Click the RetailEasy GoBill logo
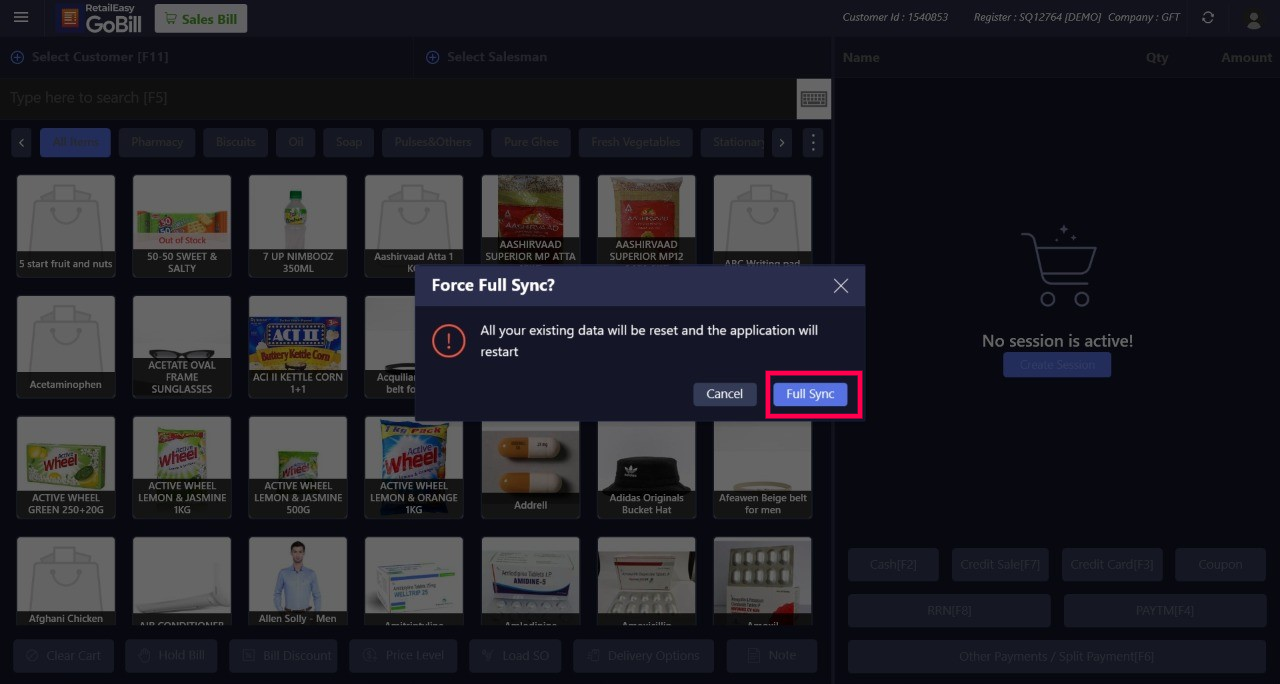This screenshot has height=684, width=1280. click(x=101, y=18)
